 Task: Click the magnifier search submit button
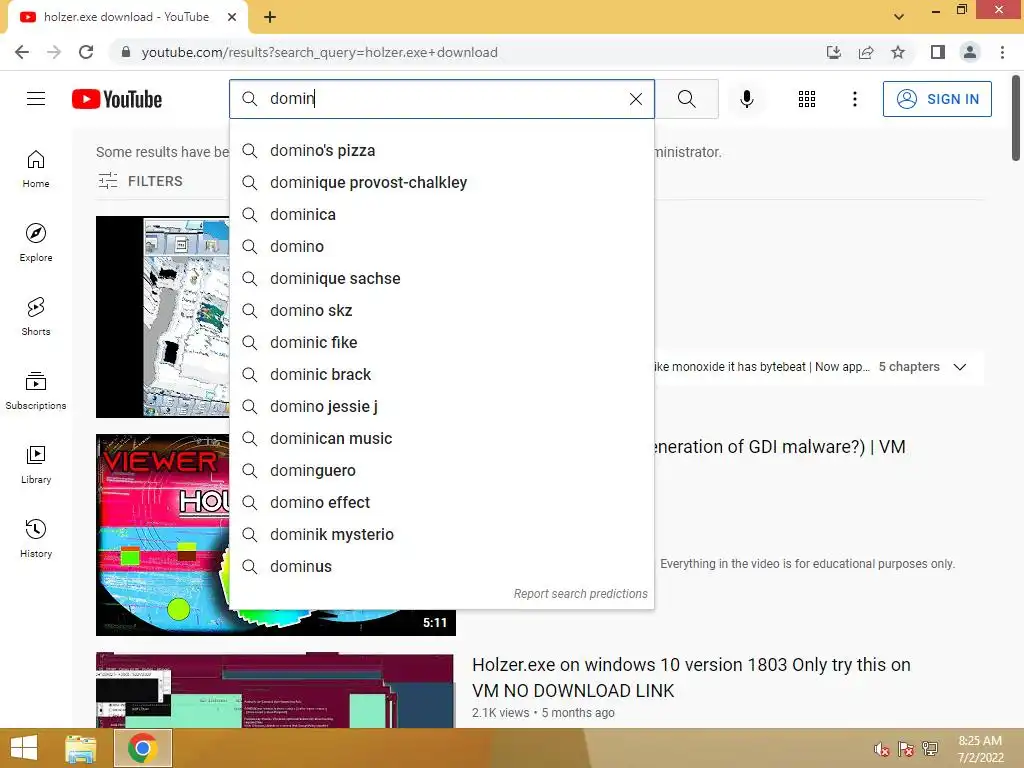point(686,99)
